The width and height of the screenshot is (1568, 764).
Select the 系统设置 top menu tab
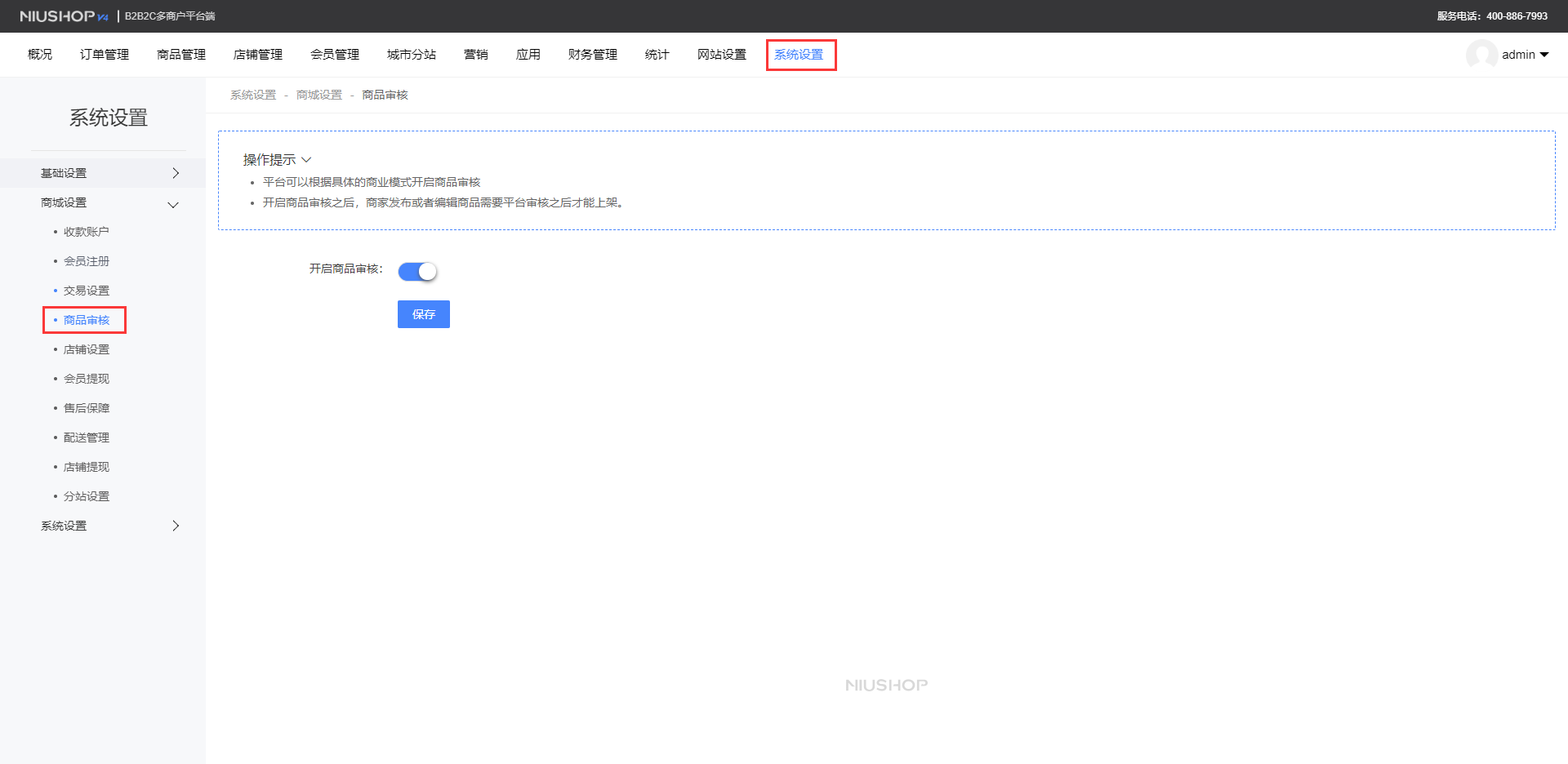(x=799, y=55)
